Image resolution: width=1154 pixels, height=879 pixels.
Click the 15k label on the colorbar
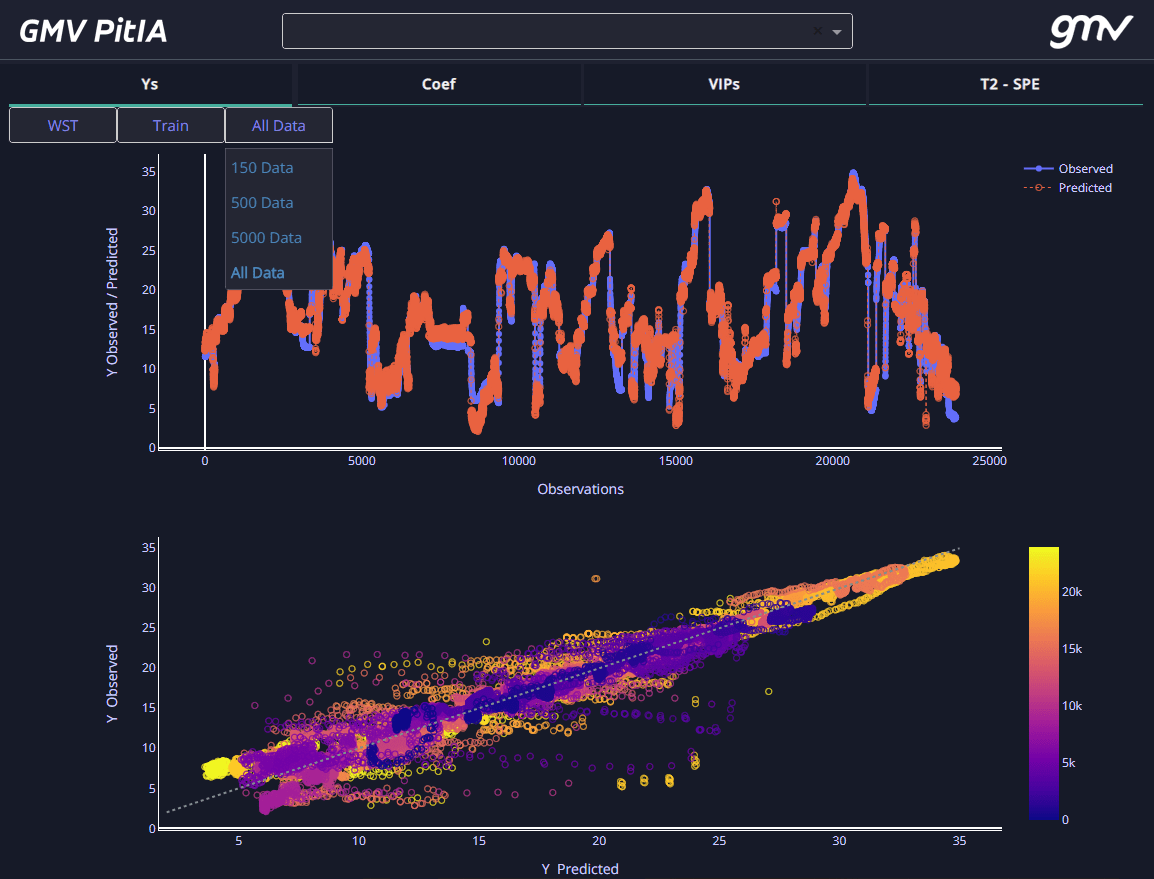point(1072,649)
